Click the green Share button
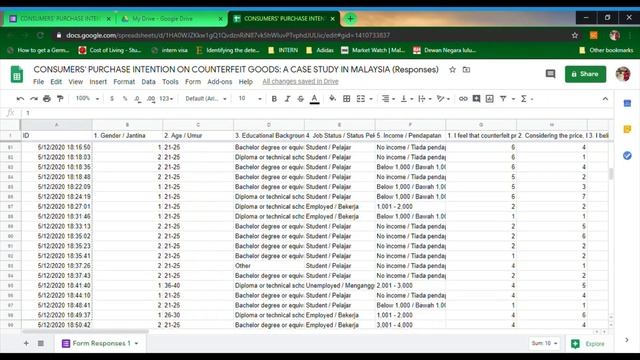 click(x=585, y=74)
